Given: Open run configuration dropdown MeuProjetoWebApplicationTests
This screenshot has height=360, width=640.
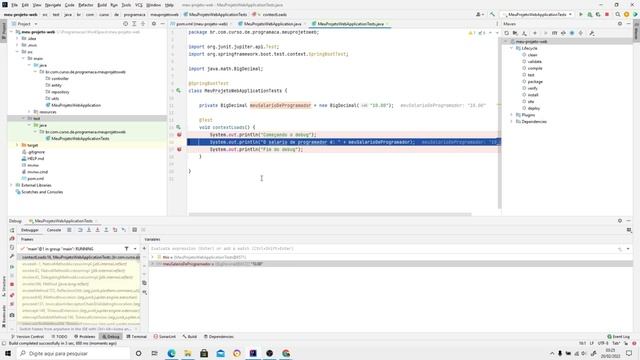Looking at the screenshot, I should tap(537, 14).
